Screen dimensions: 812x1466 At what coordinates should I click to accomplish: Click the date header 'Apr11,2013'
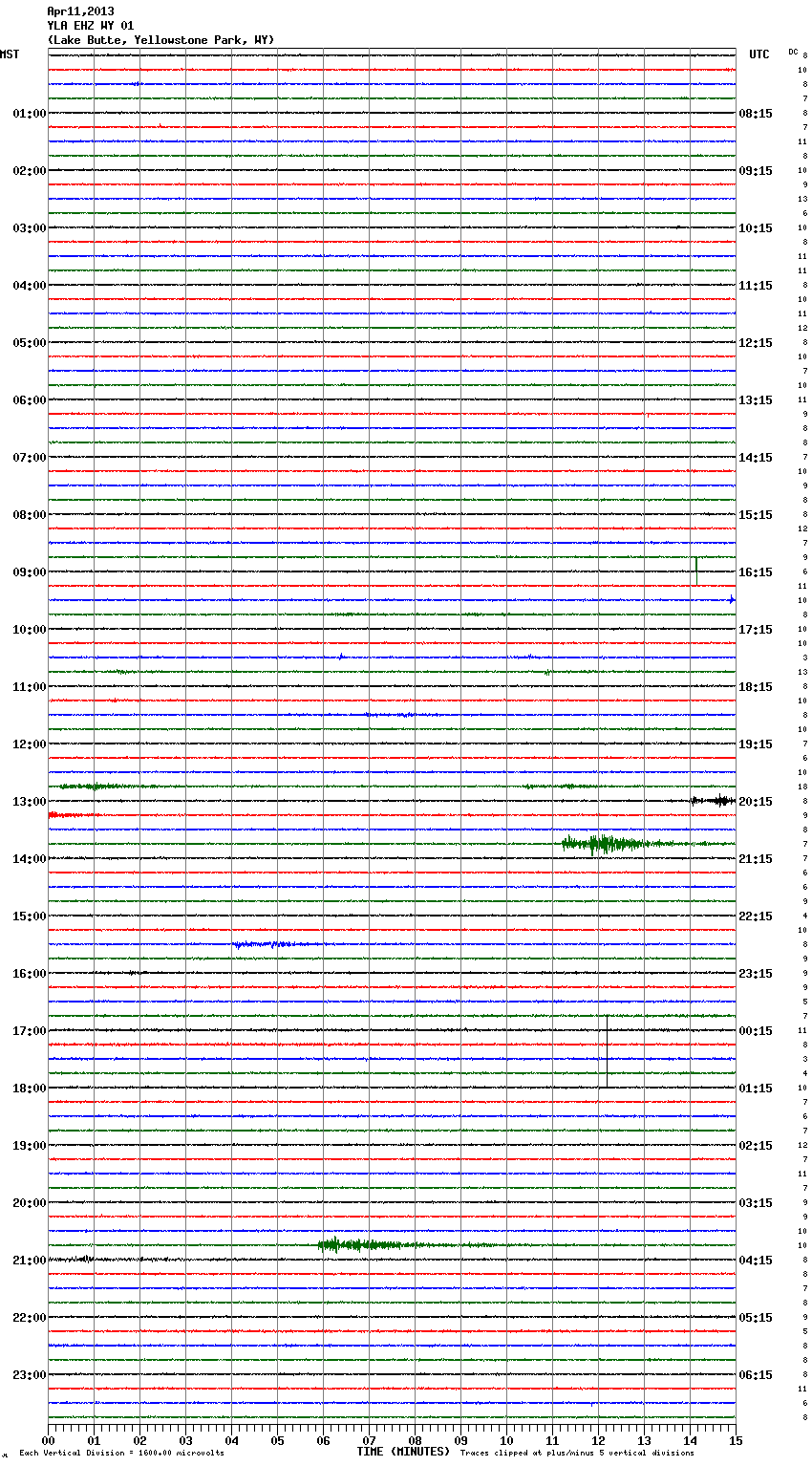80,11
